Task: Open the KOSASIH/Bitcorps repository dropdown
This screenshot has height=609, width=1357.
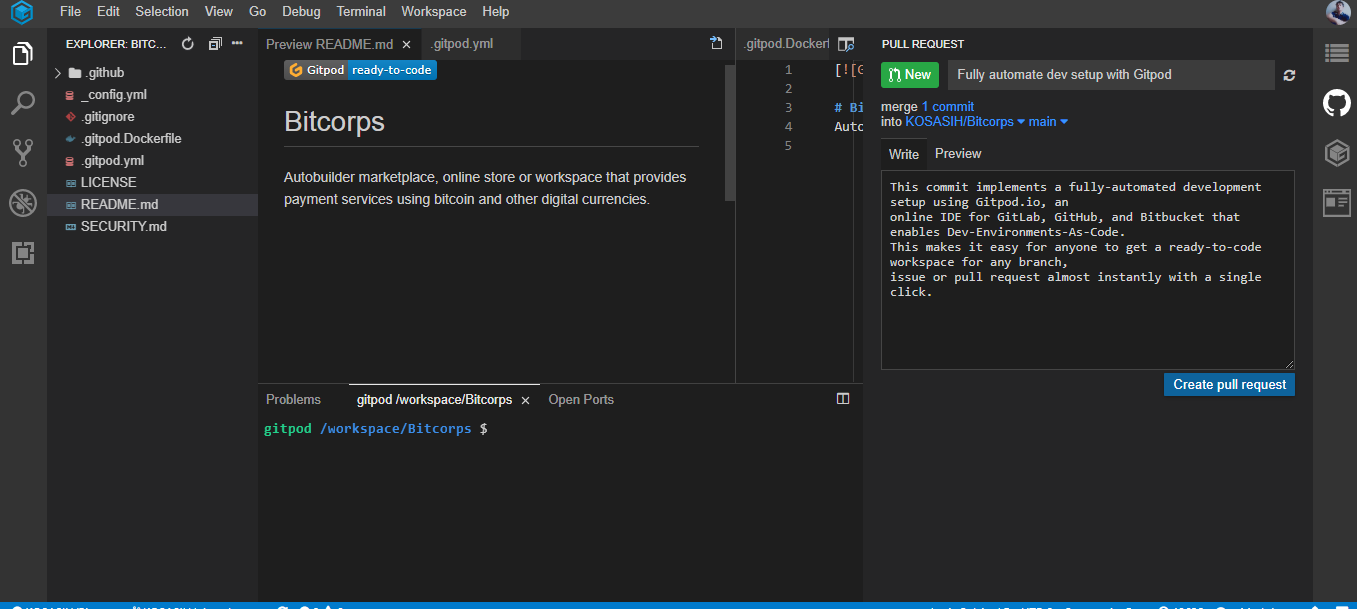Action: click(965, 121)
